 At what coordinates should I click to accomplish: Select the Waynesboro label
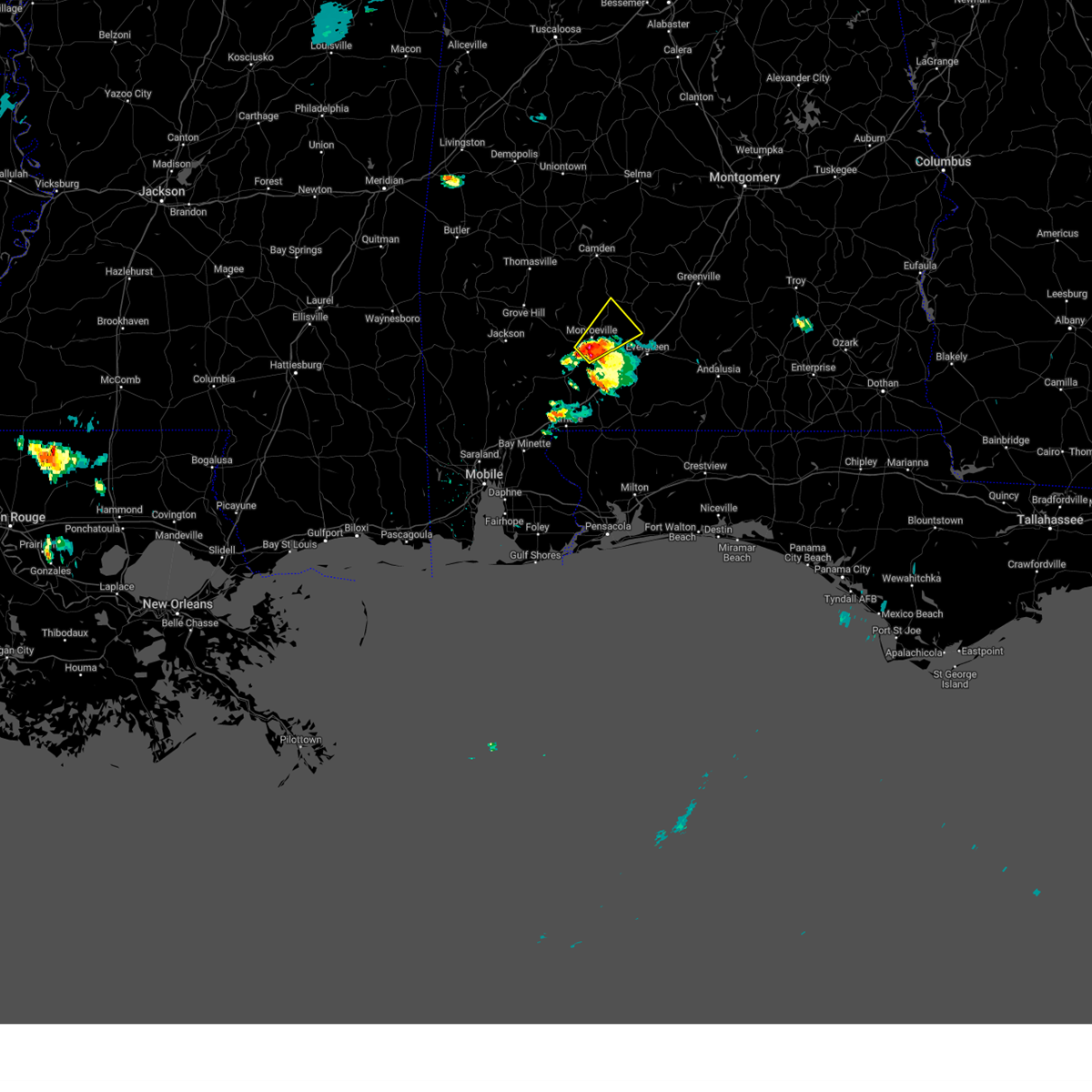coord(392,319)
